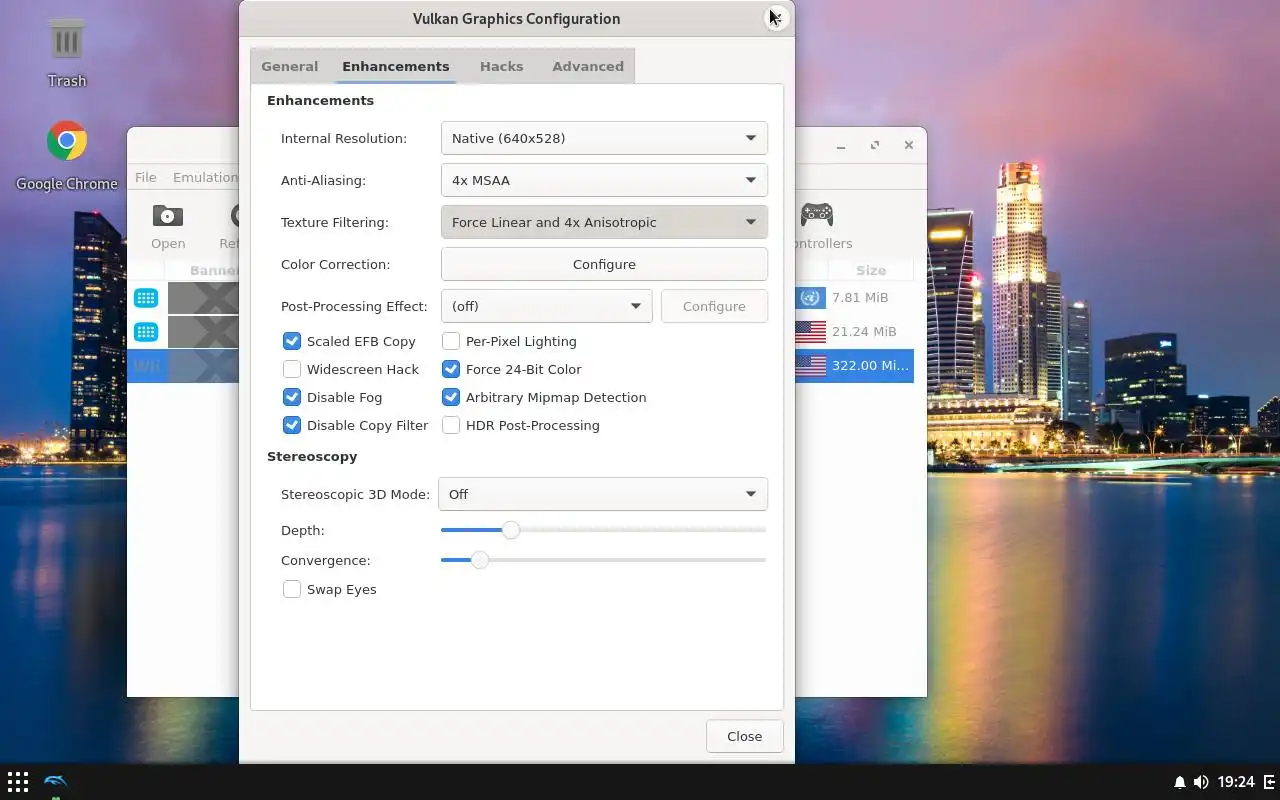The width and height of the screenshot is (1280, 800).
Task: Switch to the Hacks tab
Action: point(501,66)
